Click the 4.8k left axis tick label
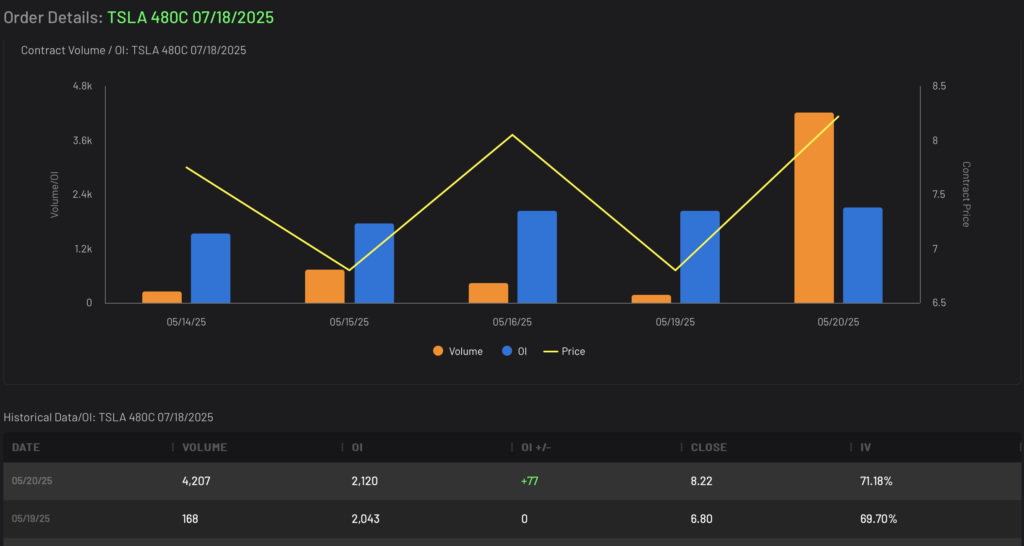Screen dimensions: 1024x546 point(82,86)
